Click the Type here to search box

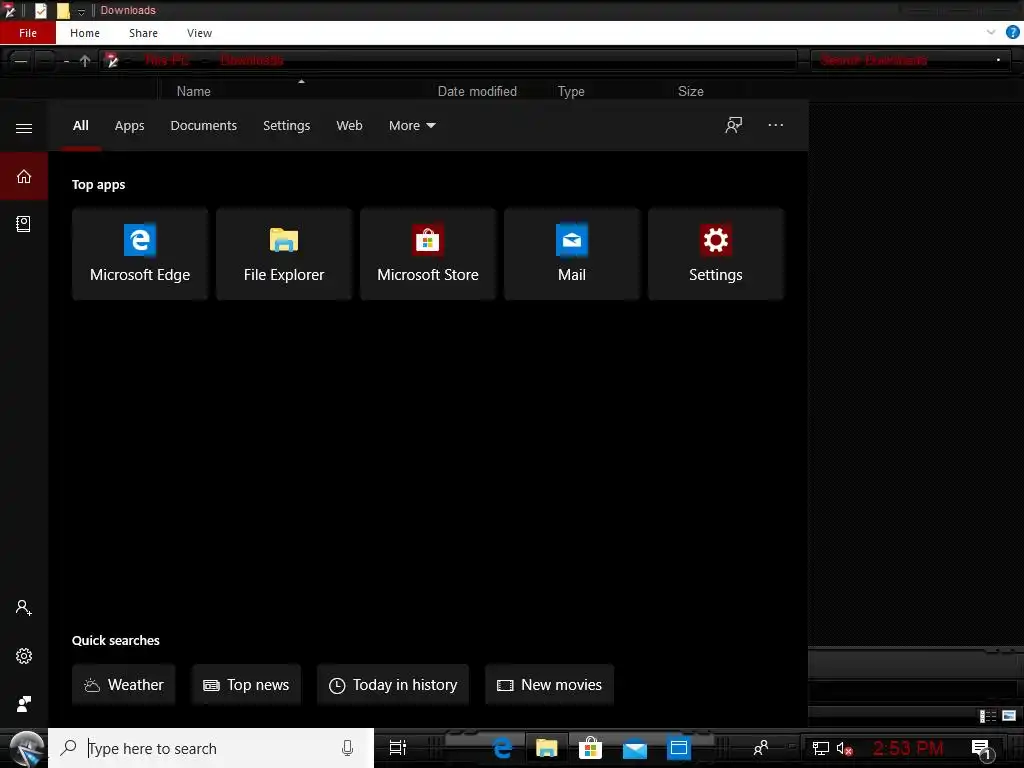tap(211, 748)
